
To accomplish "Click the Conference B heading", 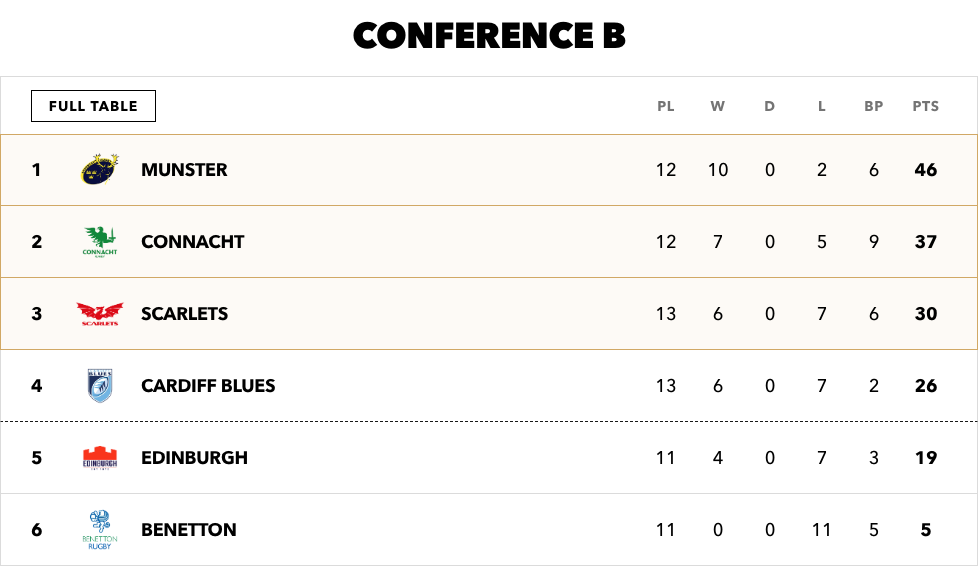I will pos(489,35).
